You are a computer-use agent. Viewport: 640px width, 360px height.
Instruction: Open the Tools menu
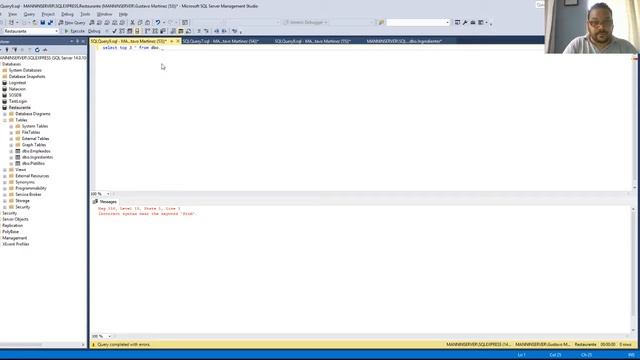(x=85, y=14)
